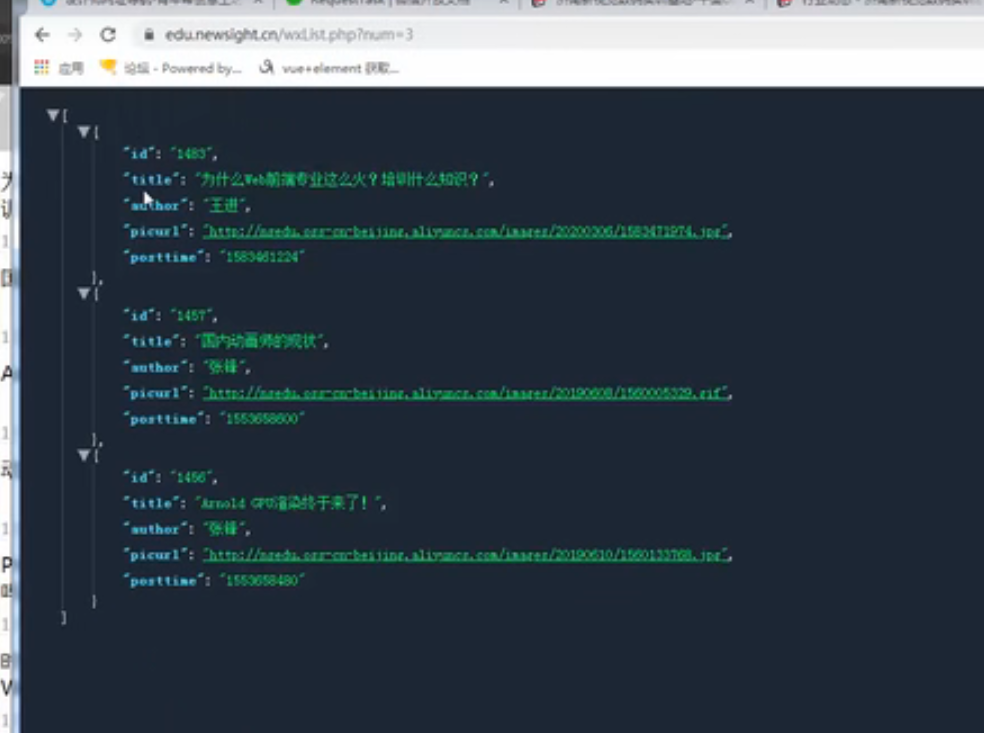Collapse the object with id 1457
This screenshot has height=733, width=984.
(x=83, y=293)
